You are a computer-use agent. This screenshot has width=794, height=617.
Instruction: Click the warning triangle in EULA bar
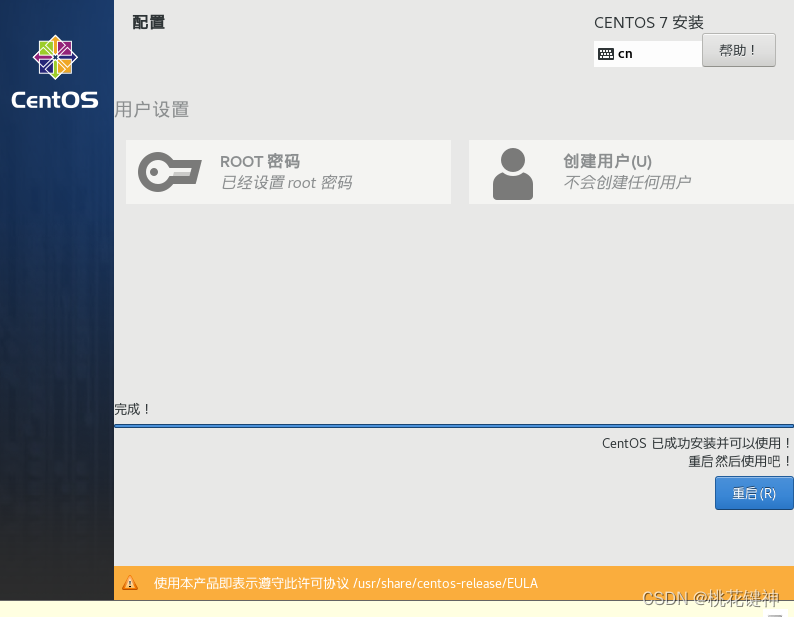pos(130,583)
